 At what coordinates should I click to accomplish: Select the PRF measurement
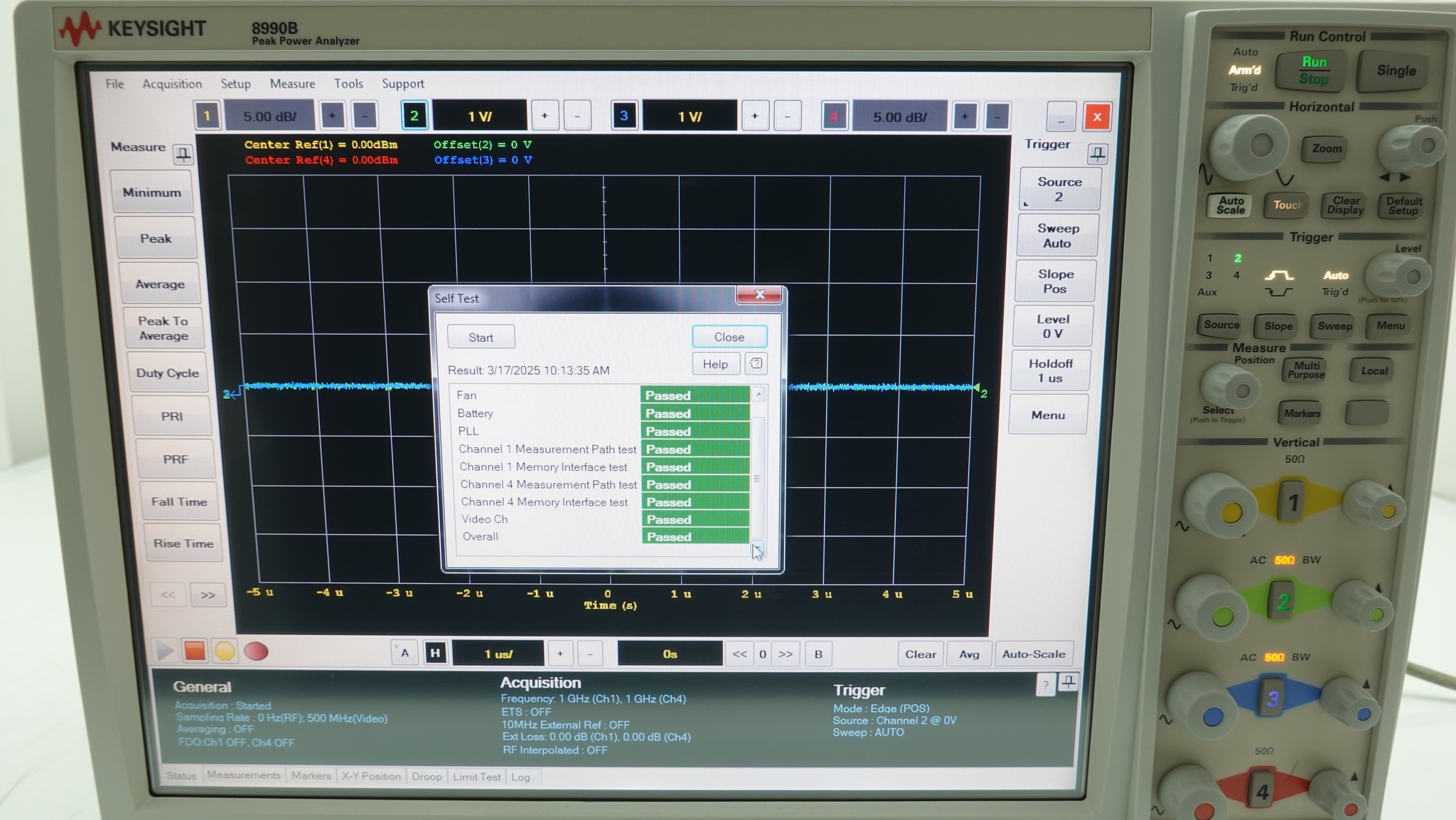176,459
